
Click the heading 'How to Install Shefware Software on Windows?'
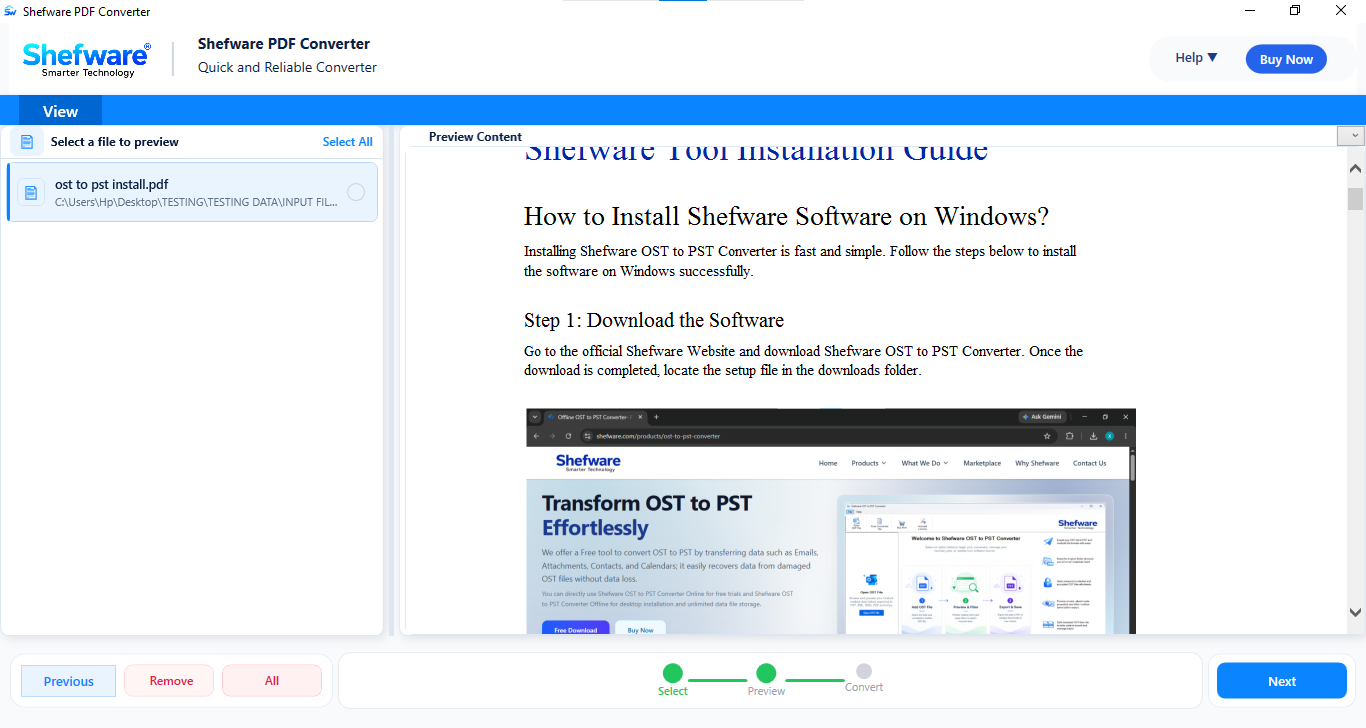(786, 216)
